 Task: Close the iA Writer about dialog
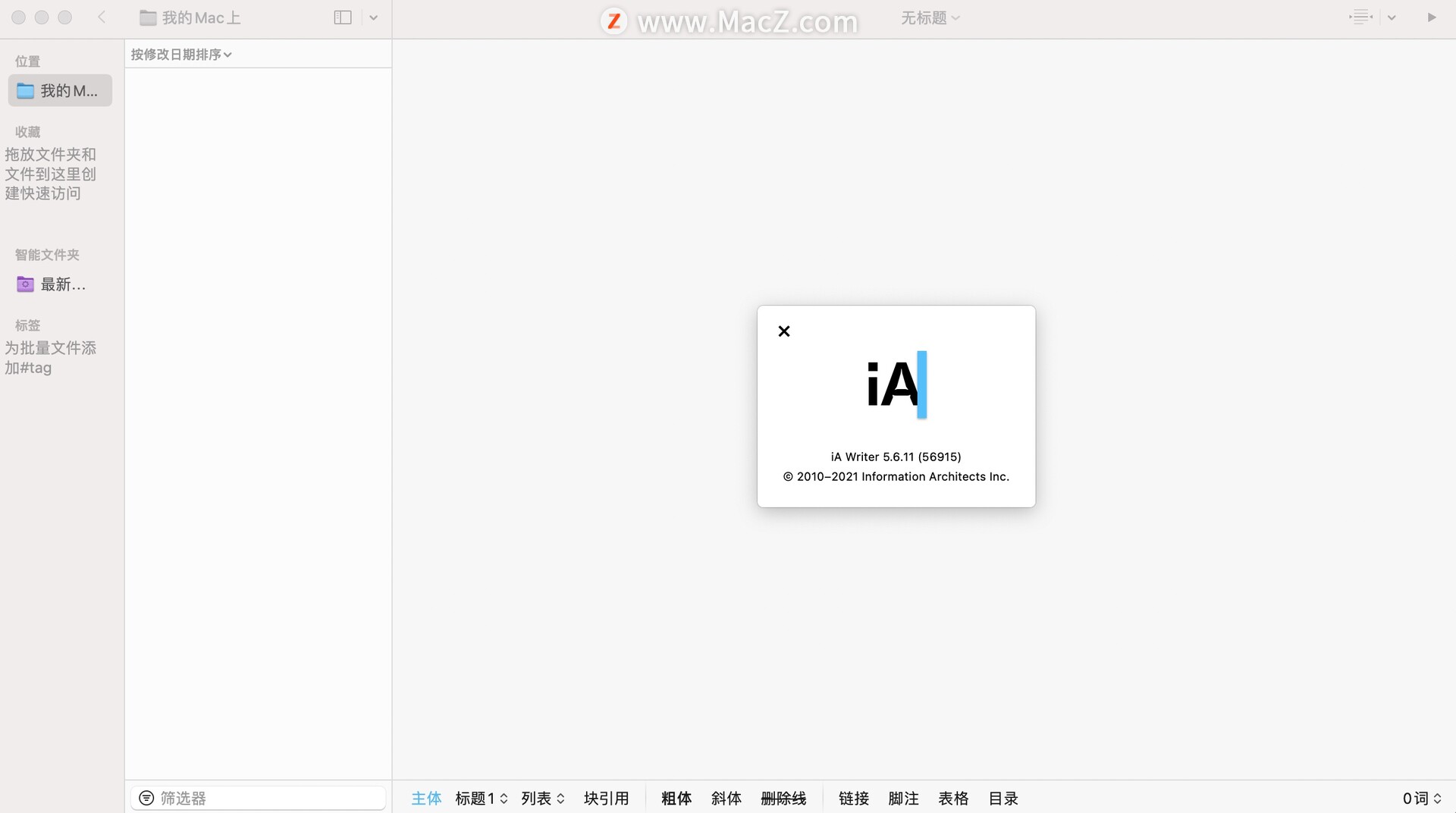pos(784,331)
